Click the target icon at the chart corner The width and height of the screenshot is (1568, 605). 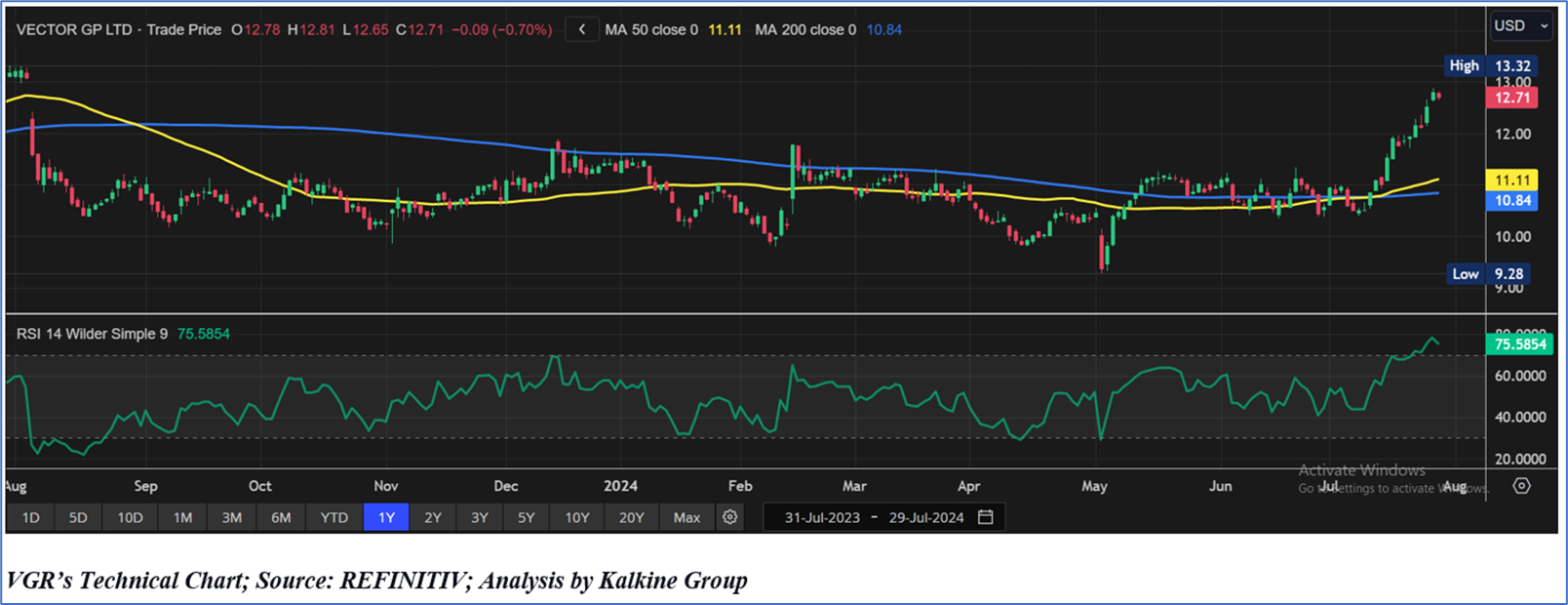click(x=1521, y=486)
